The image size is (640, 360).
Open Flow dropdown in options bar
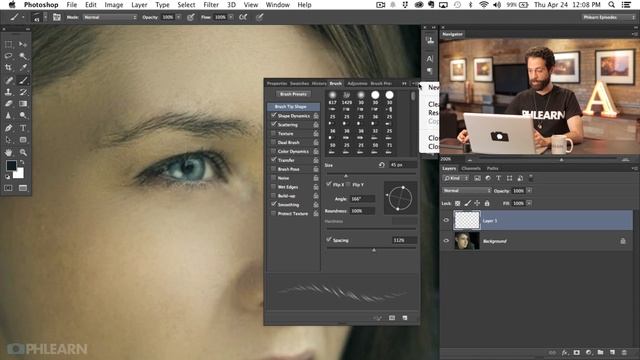pos(231,17)
